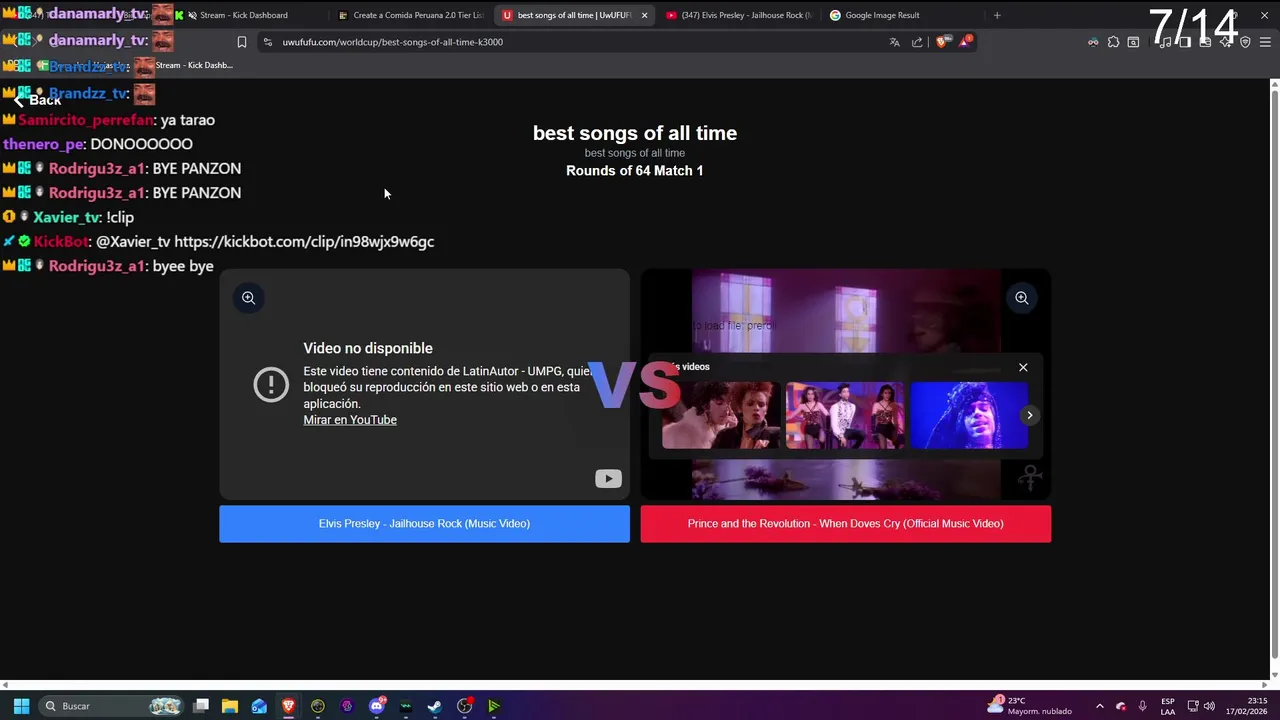
Task: Open Steam from taskbar
Action: 435,706
